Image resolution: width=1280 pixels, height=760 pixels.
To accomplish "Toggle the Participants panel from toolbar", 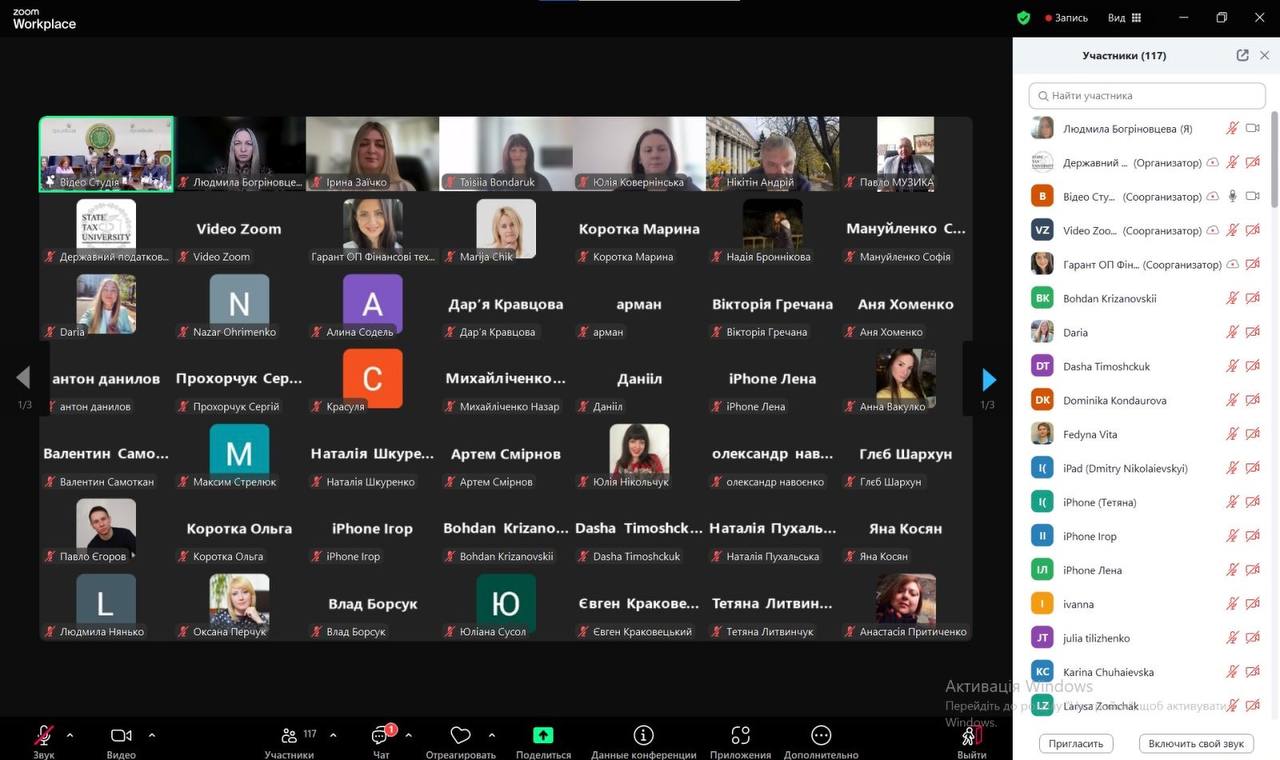I will coord(289,736).
